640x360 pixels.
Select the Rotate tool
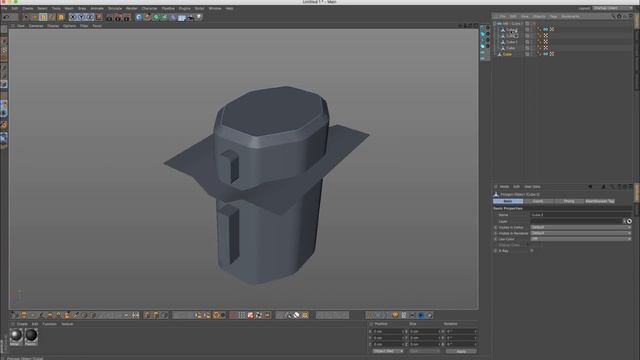52,17
